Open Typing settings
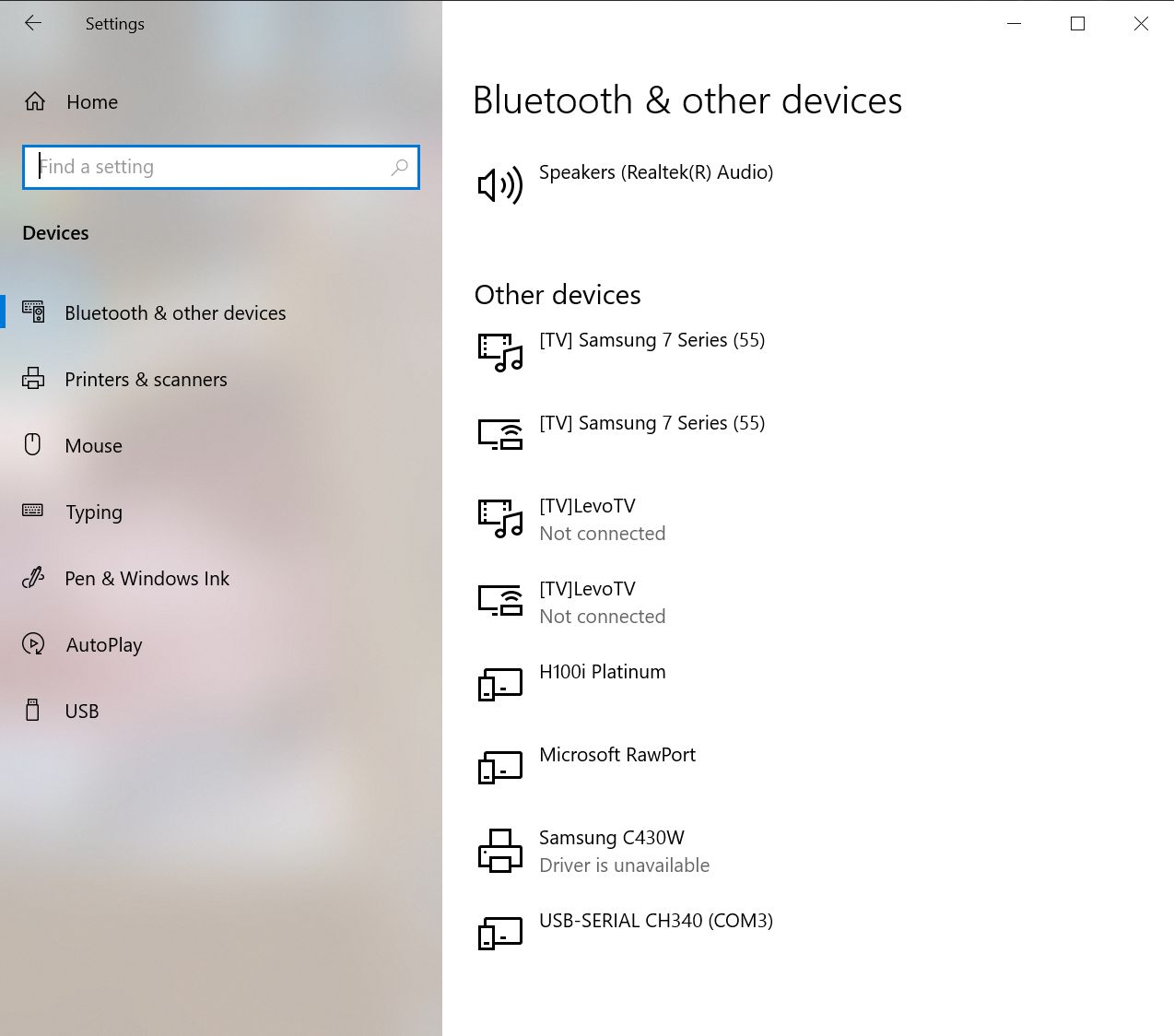 [x=94, y=512]
